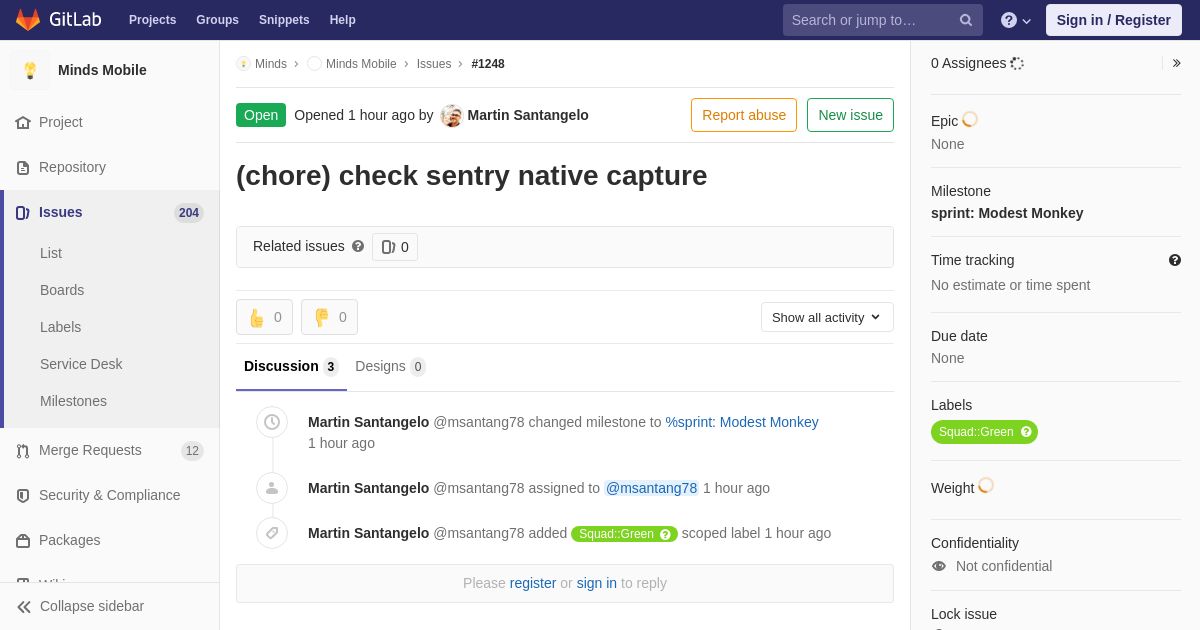Click the Minds Mobile project title

click(102, 70)
